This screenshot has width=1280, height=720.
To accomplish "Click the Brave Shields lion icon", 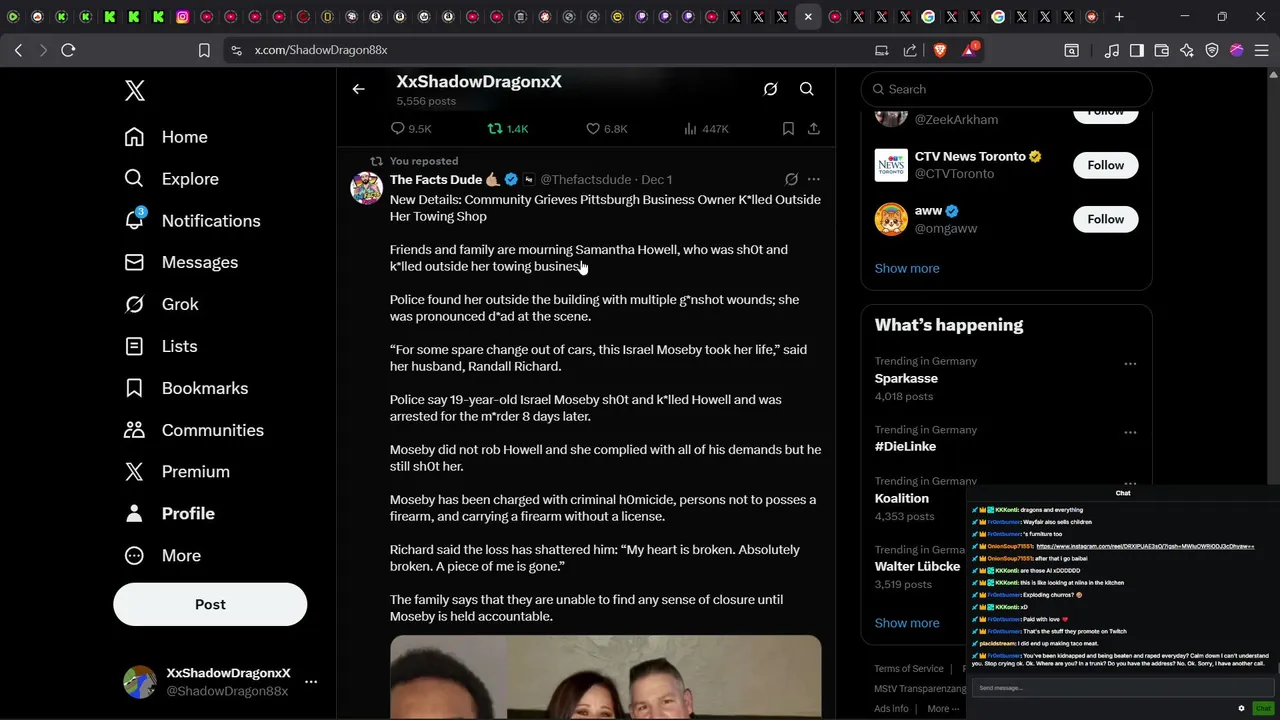I will coord(940,50).
